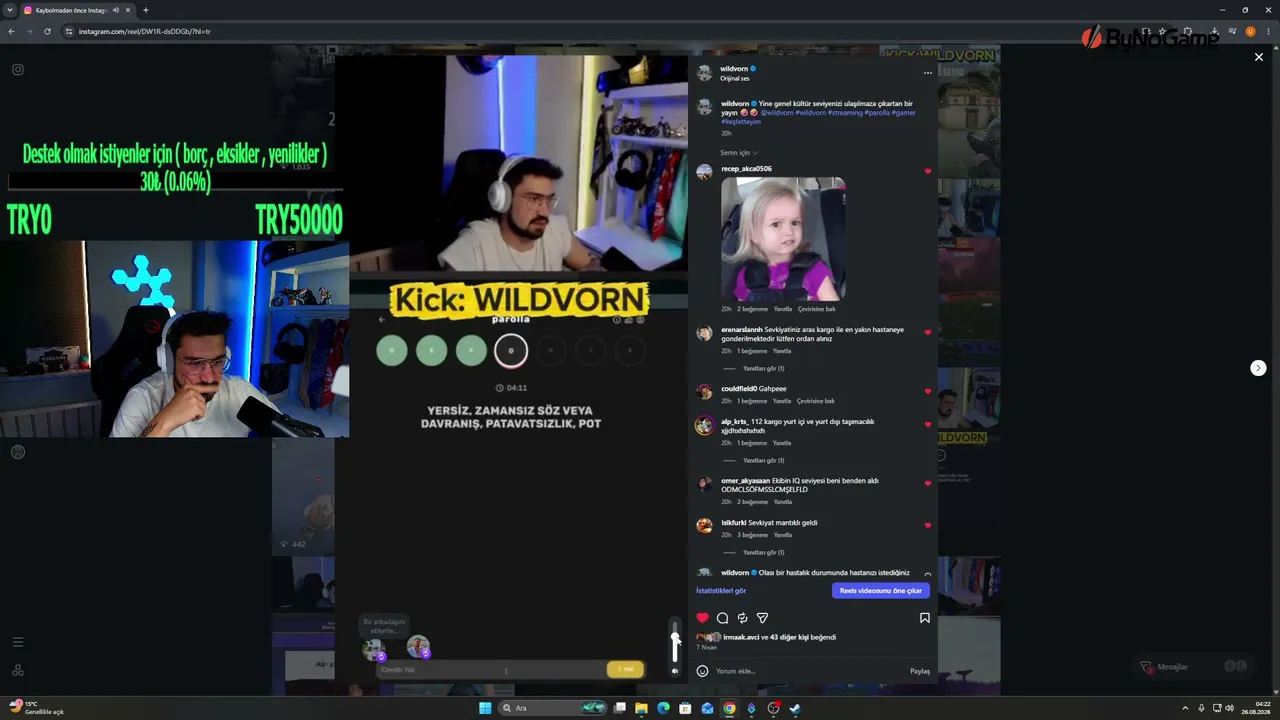Open the weather widget on the taskbar
Screen dimensions: 1280x720
pyautogui.click(x=36, y=708)
